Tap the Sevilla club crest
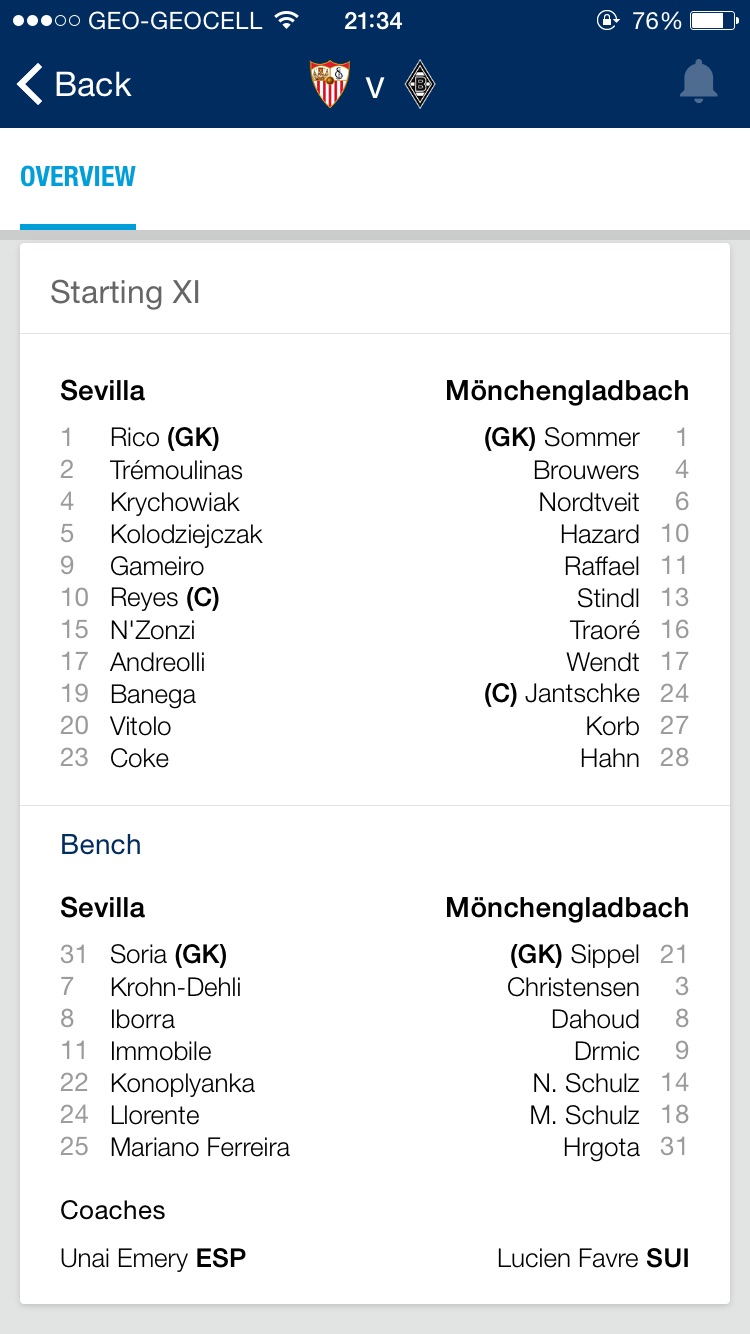 330,85
